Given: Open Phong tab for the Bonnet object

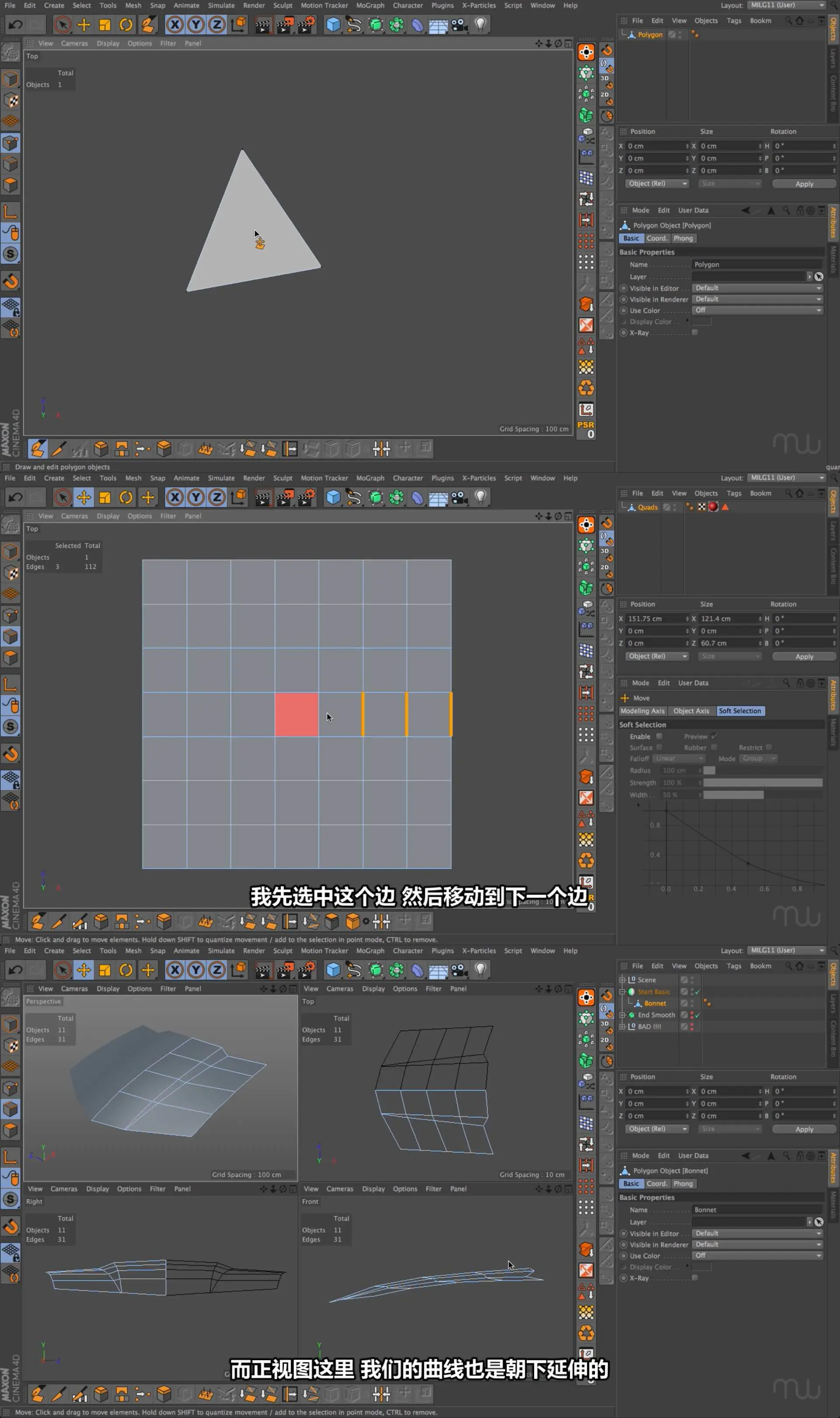Looking at the screenshot, I should tap(682, 1183).
